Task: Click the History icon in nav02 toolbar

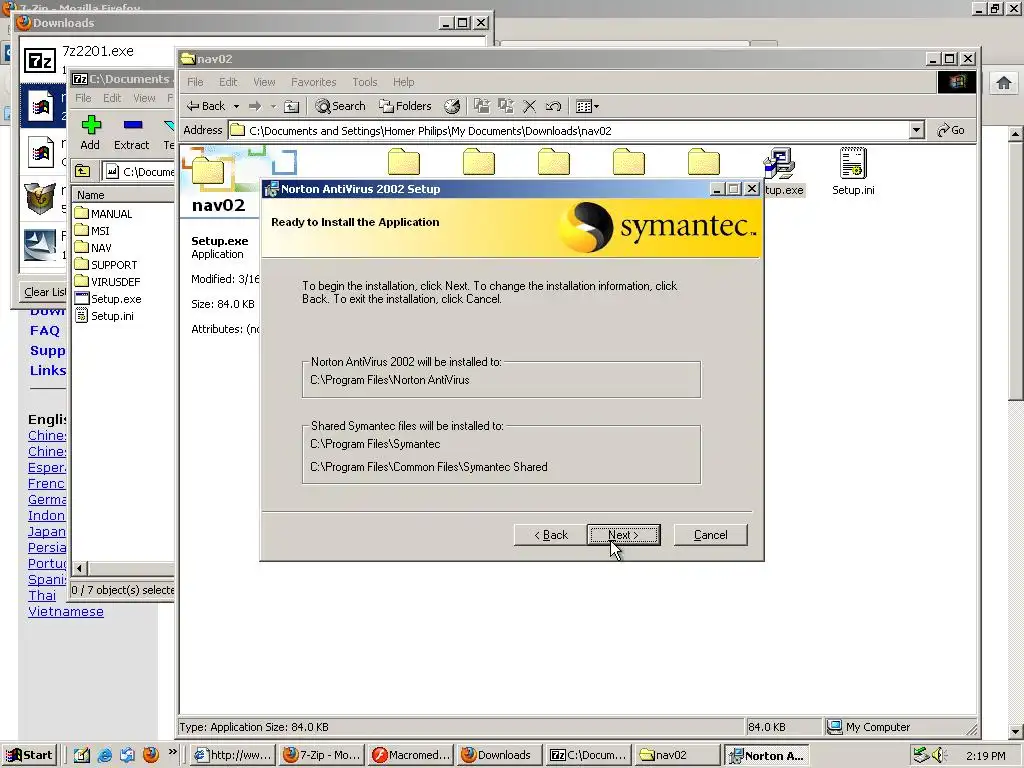Action: tap(452, 106)
